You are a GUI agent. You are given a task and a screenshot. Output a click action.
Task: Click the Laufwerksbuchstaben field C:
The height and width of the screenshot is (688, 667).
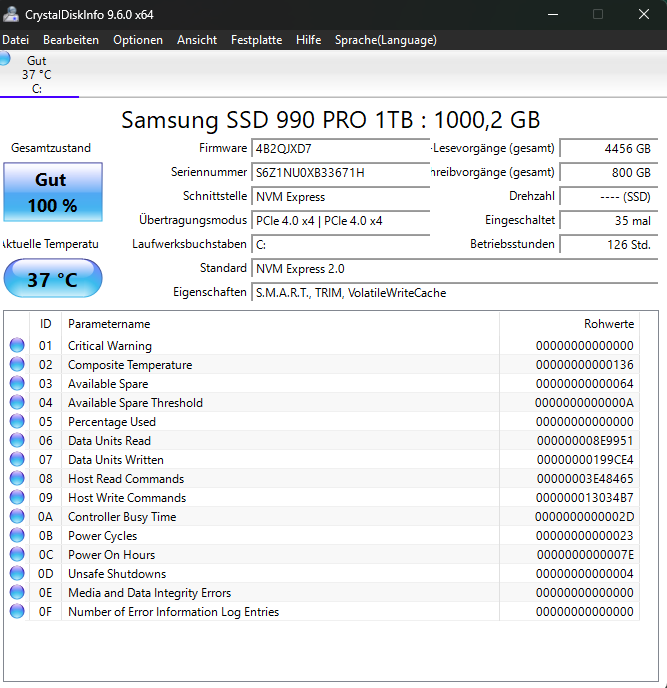click(341, 244)
